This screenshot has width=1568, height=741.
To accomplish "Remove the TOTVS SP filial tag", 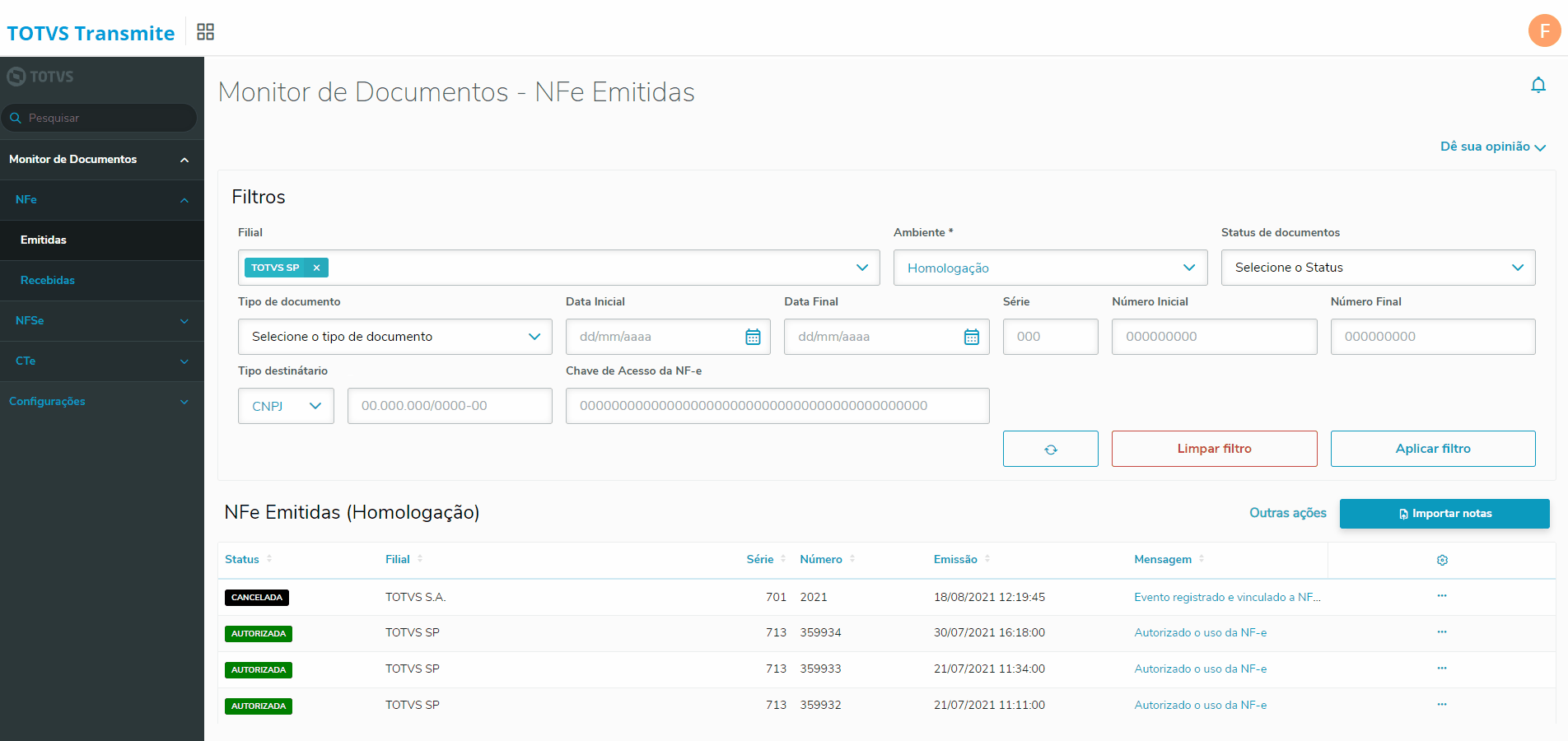I will 316,268.
